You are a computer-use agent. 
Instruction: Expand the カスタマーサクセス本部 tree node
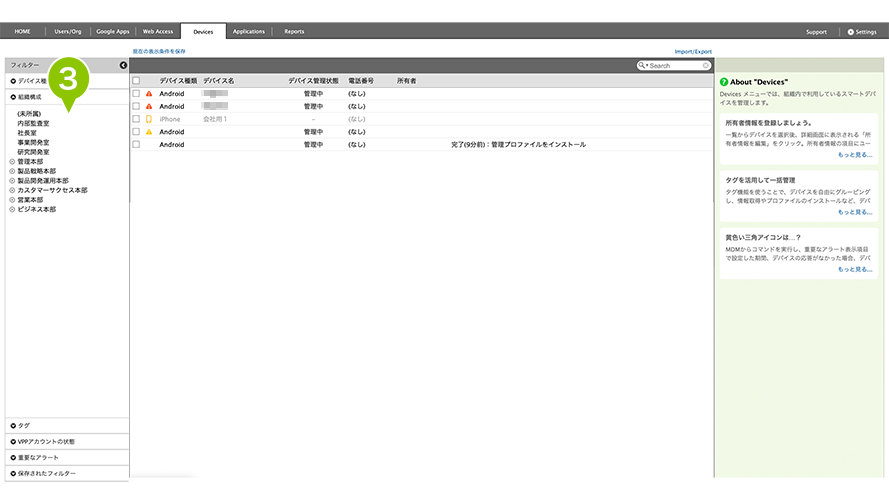12,190
